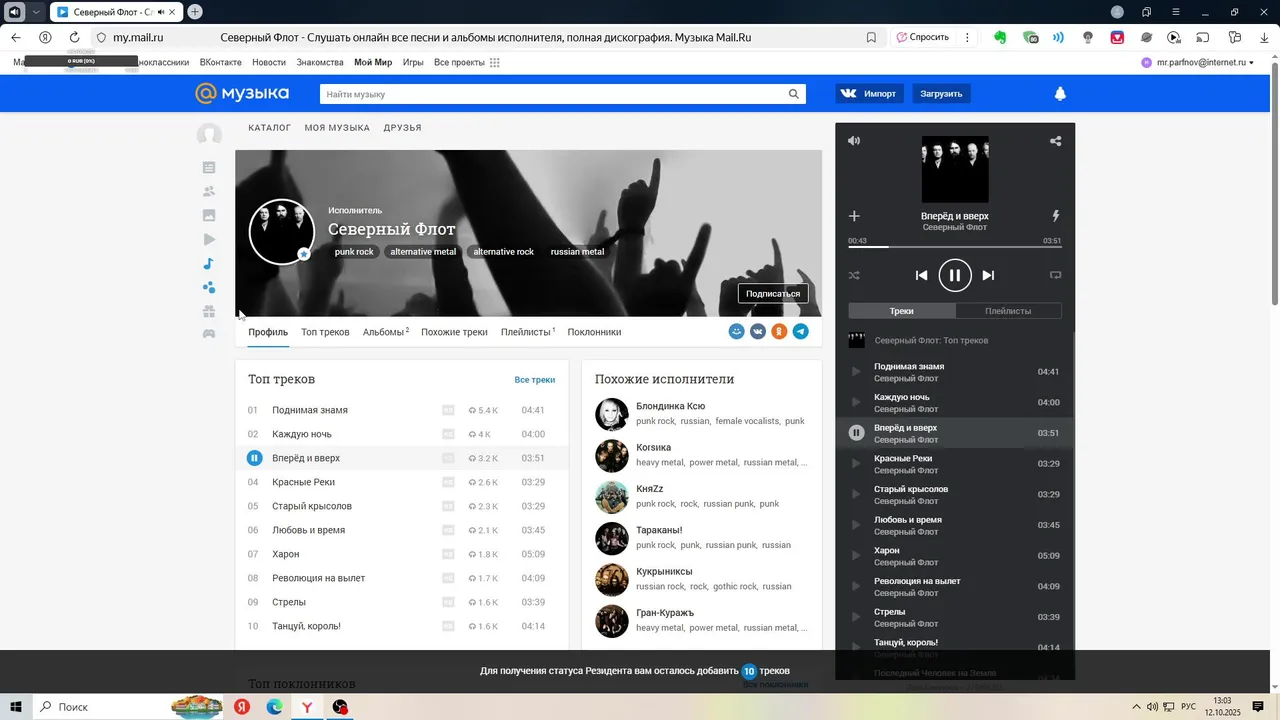Click the sidebar user avatar
Screen dimensions: 1280x720
point(209,135)
